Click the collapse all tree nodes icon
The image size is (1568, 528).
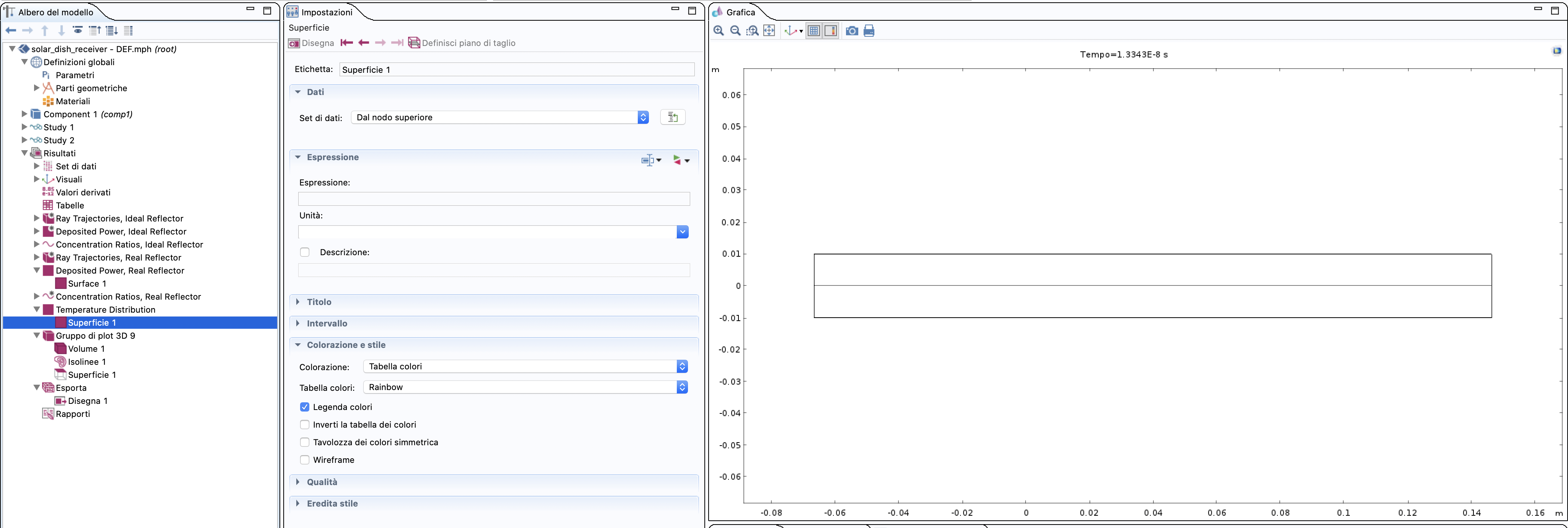click(95, 30)
